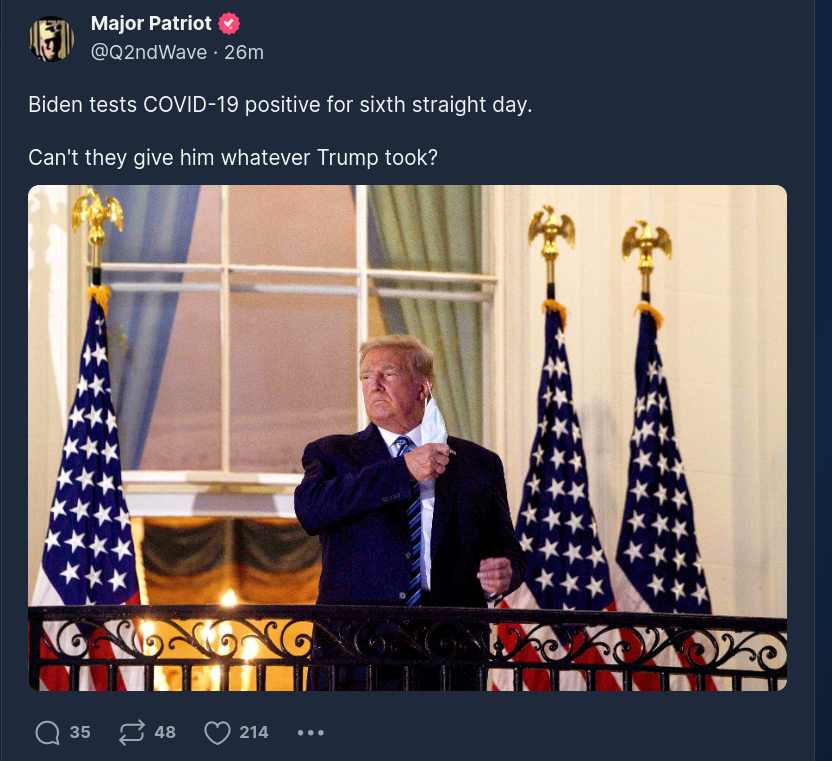Click the reply count 35

click(x=80, y=732)
